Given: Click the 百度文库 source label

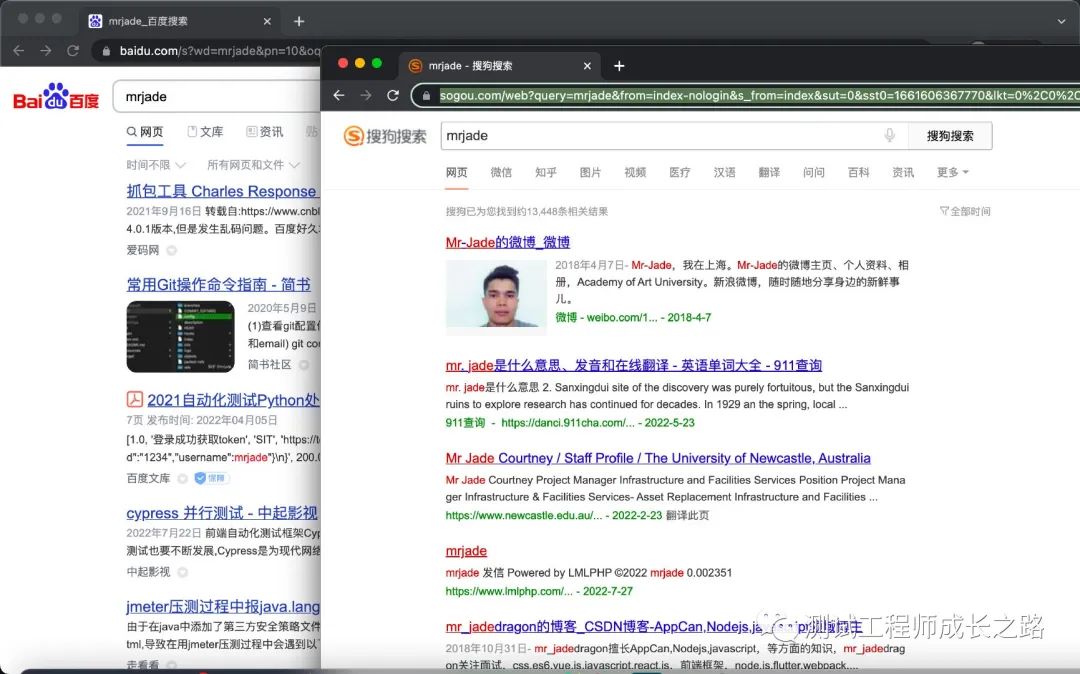Looking at the screenshot, I should coord(148,478).
